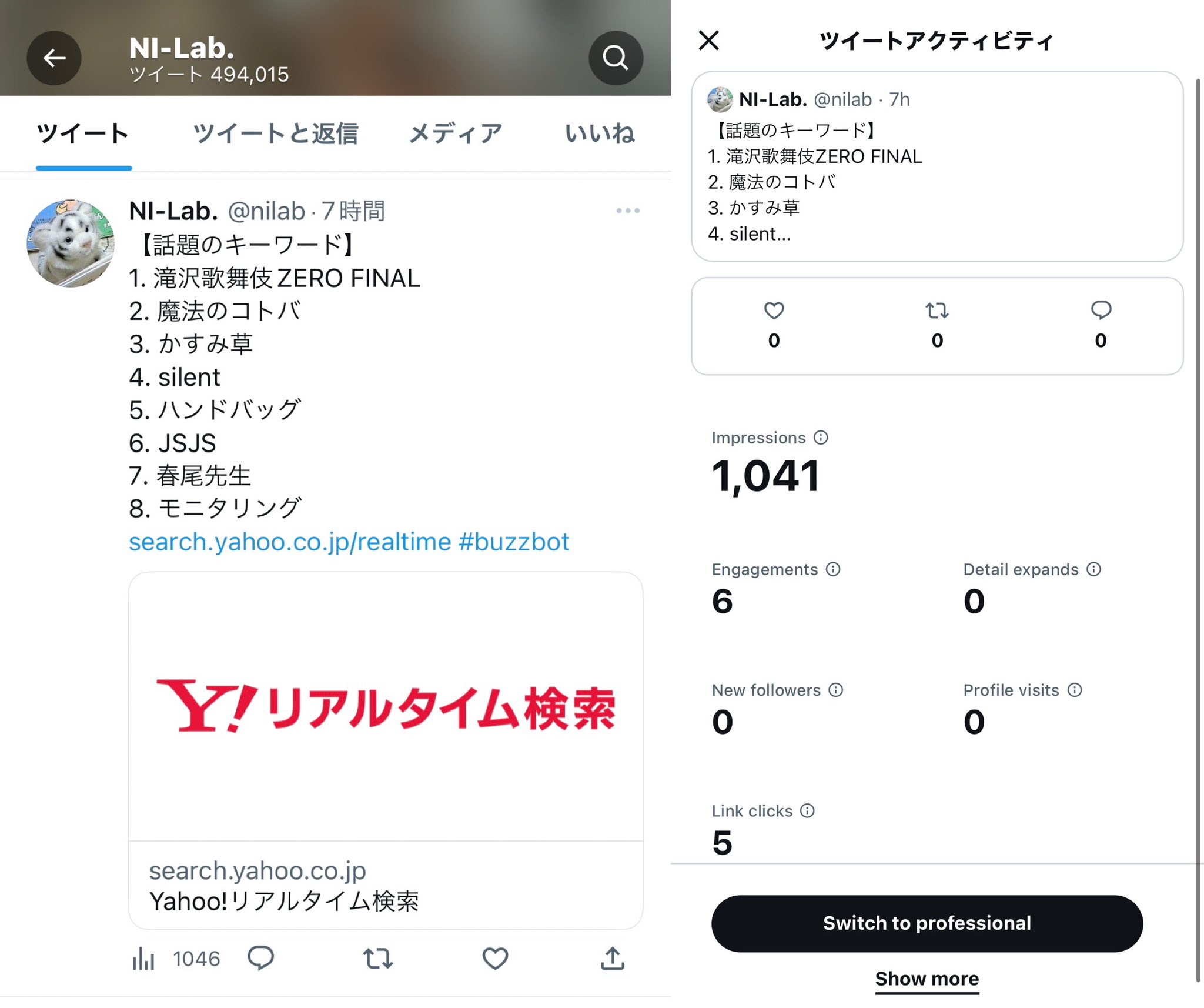Open the search.yahoo.co.jp/realtime link
1204x1008 pixels.
(290, 542)
